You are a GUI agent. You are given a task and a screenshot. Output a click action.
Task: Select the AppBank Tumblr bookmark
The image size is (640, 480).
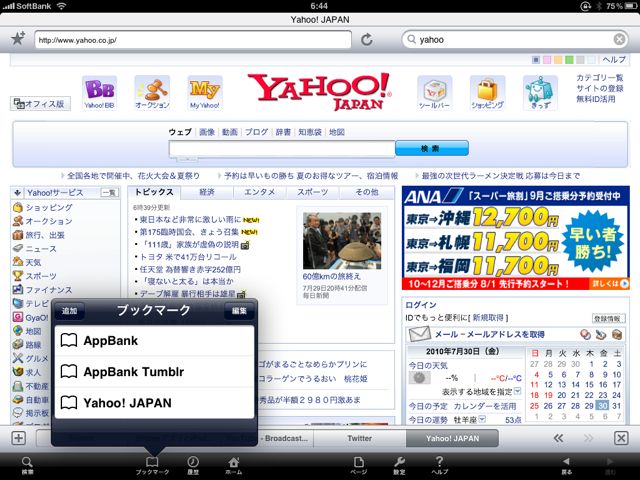(x=154, y=372)
